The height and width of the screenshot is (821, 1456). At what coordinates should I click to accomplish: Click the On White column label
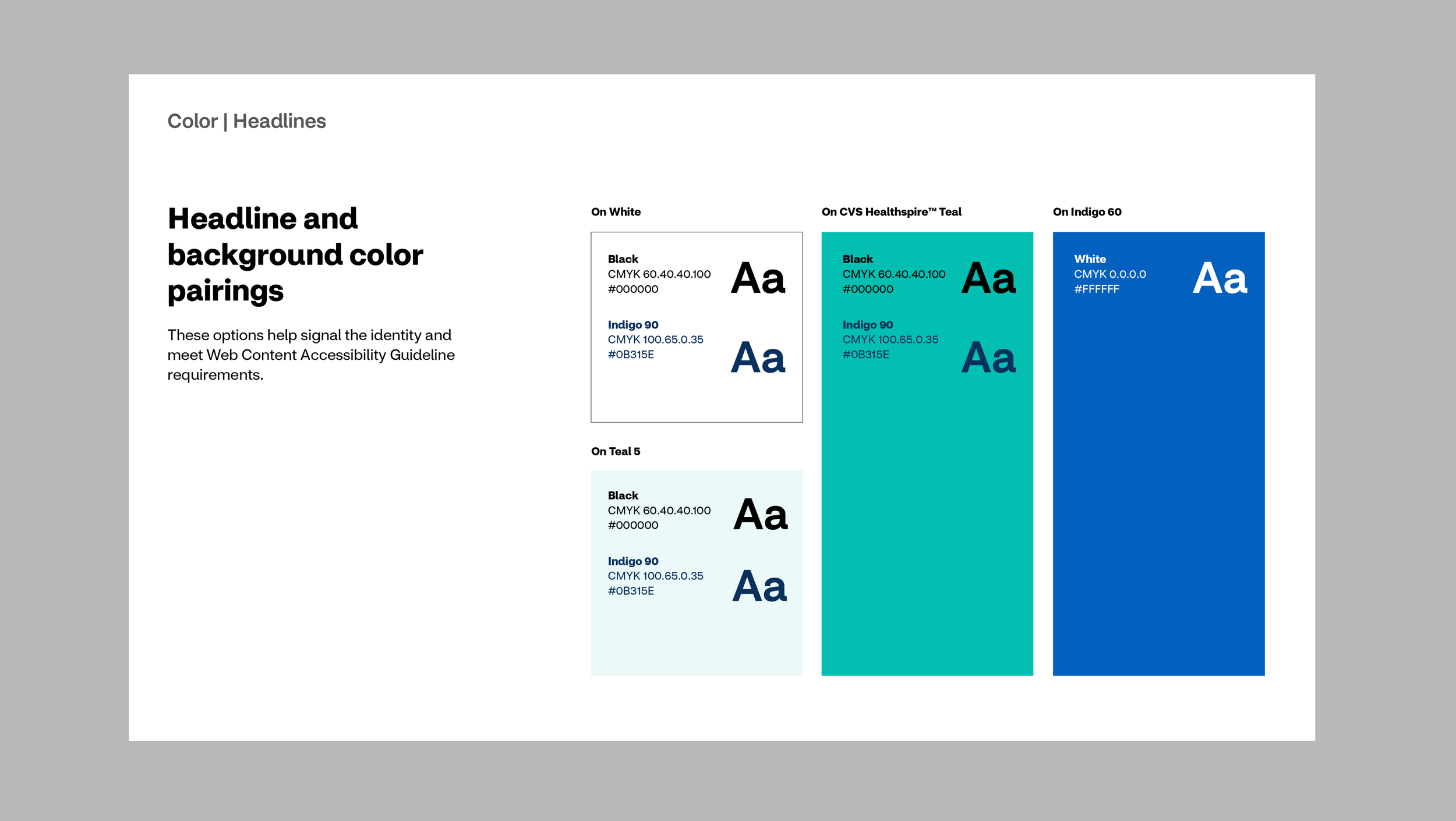coord(616,212)
